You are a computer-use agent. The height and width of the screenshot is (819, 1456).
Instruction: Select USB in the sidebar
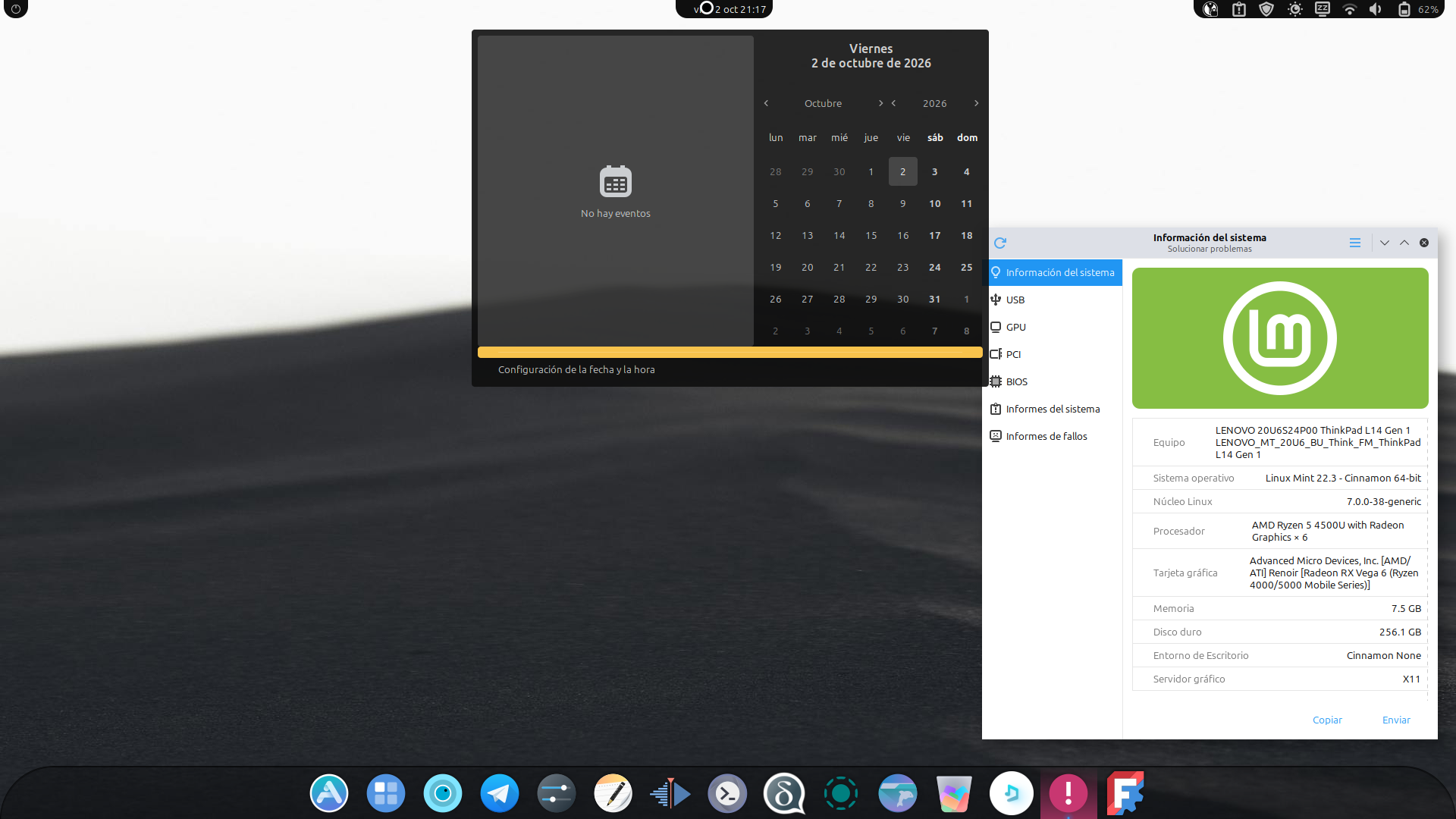coord(1053,300)
